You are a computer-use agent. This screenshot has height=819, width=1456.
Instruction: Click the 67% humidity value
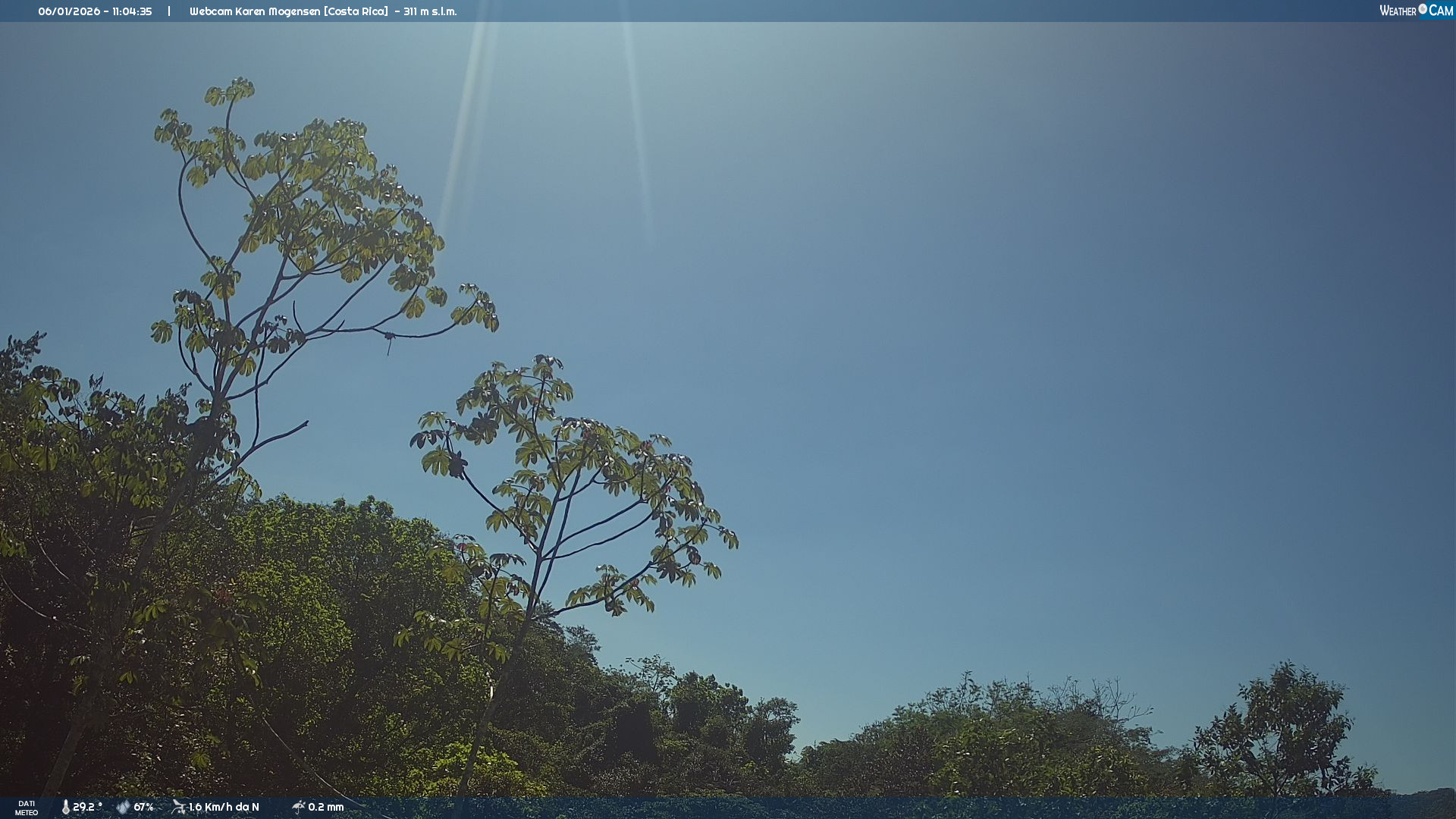143,807
